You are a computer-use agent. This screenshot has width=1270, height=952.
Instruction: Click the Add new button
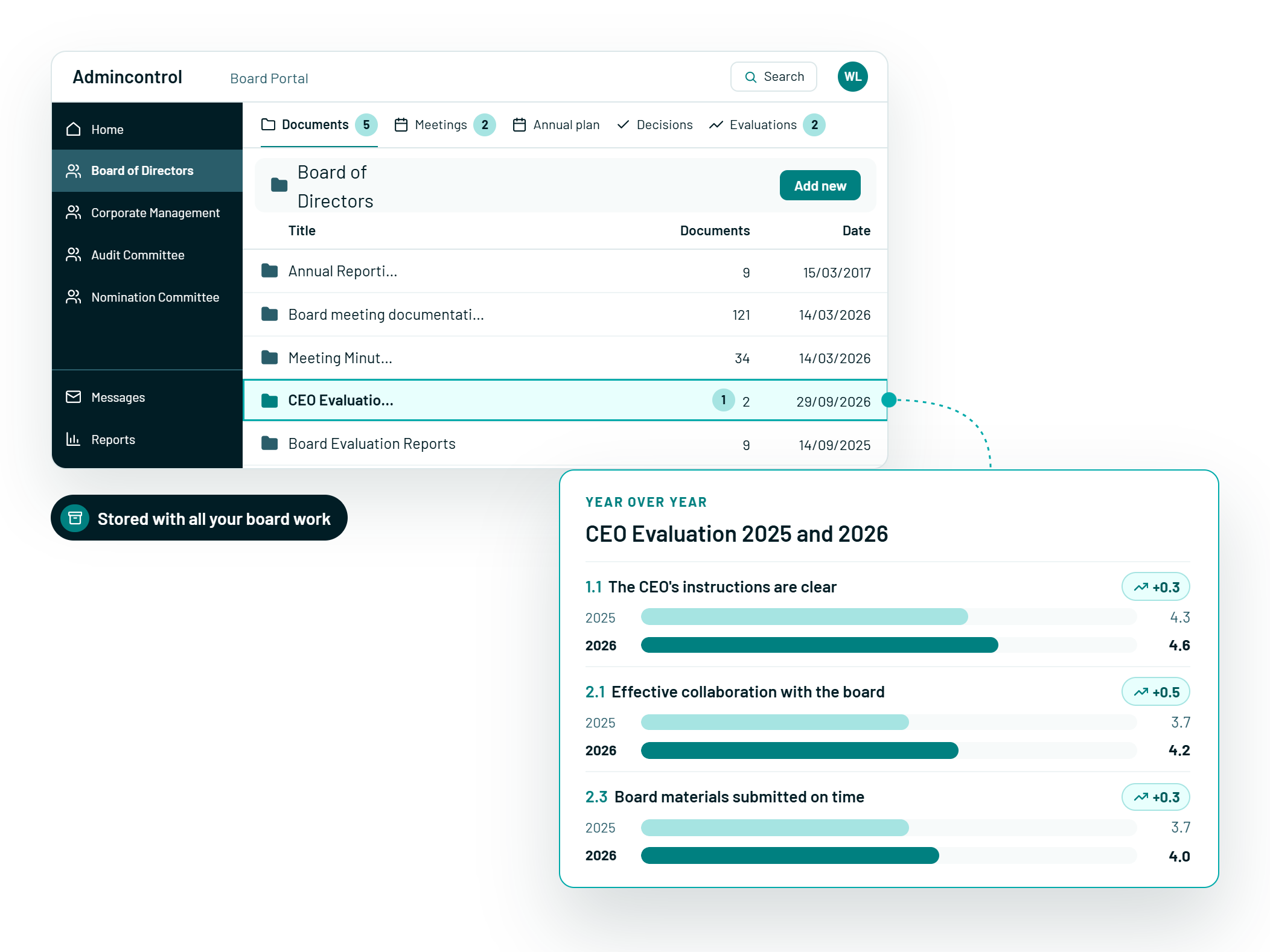pyautogui.click(x=820, y=185)
